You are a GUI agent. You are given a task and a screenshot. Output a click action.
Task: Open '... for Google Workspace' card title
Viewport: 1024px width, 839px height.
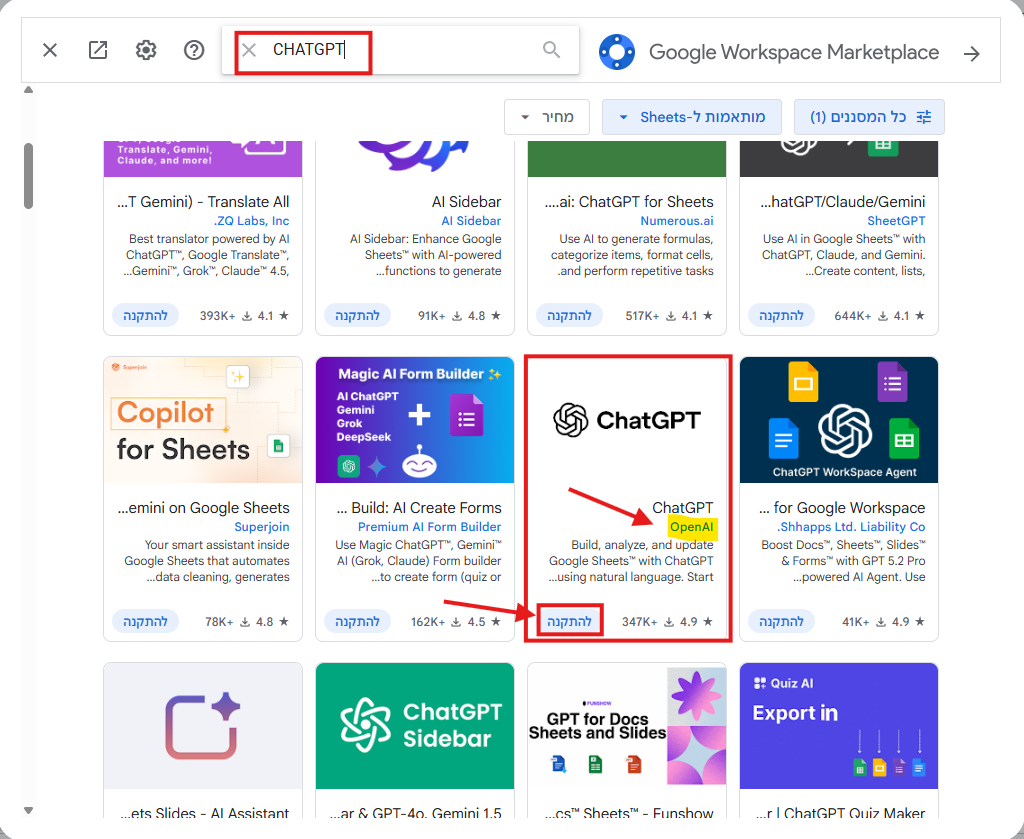pyautogui.click(x=842, y=508)
